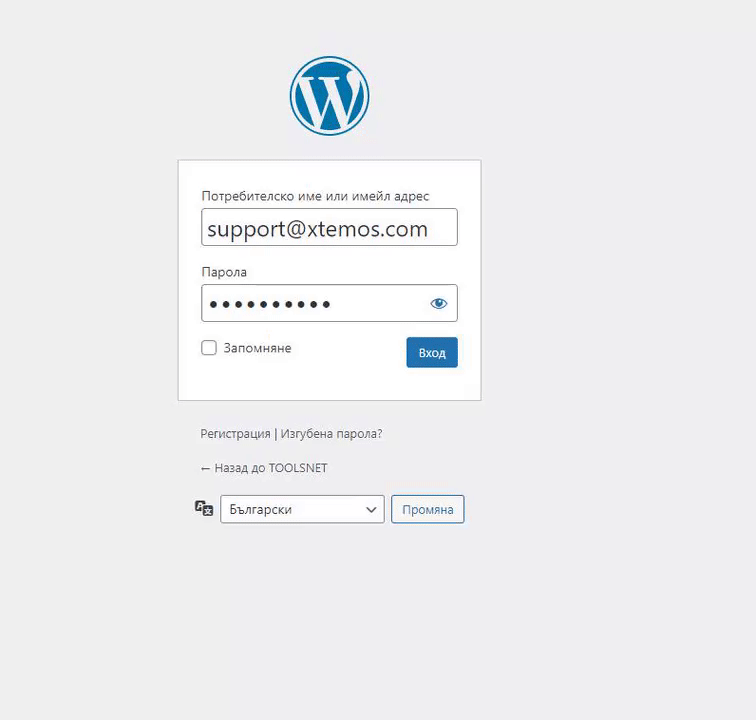Click the masked password dots
This screenshot has height=720, width=756.
[270, 304]
